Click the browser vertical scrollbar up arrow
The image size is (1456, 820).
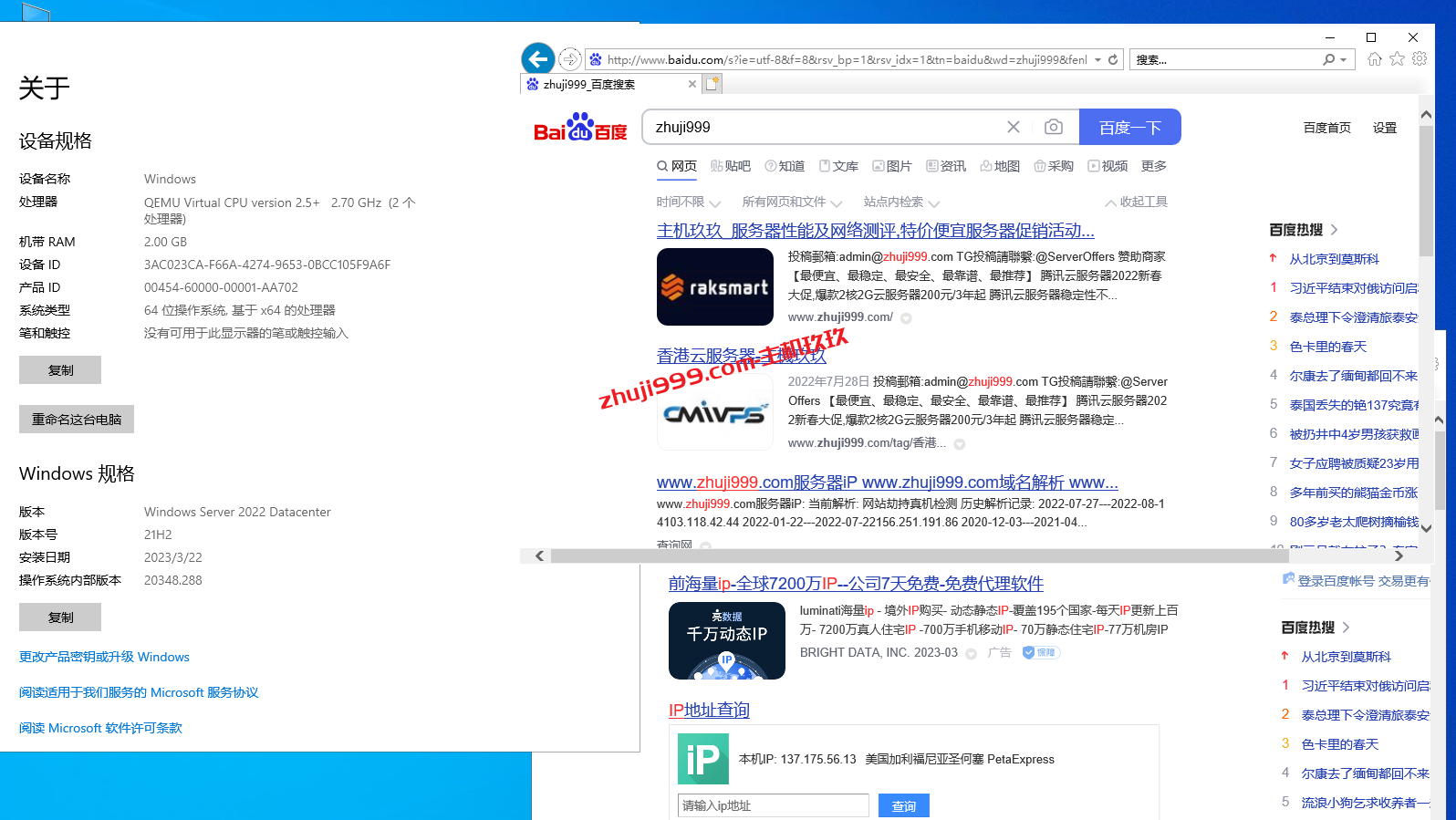pyautogui.click(x=1427, y=115)
